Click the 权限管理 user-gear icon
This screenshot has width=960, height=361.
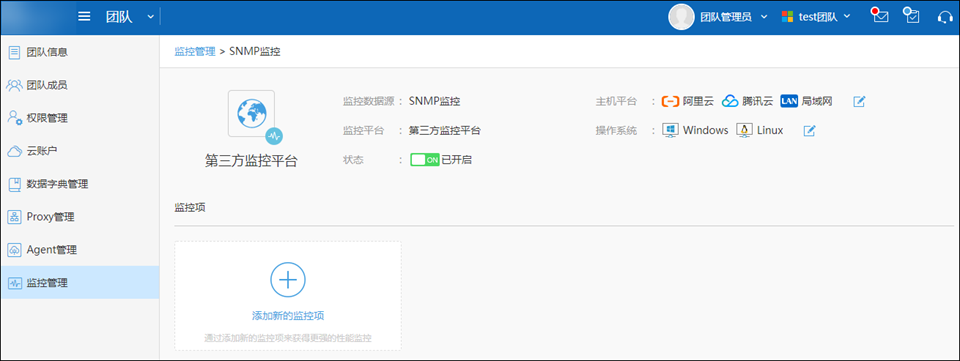point(14,118)
